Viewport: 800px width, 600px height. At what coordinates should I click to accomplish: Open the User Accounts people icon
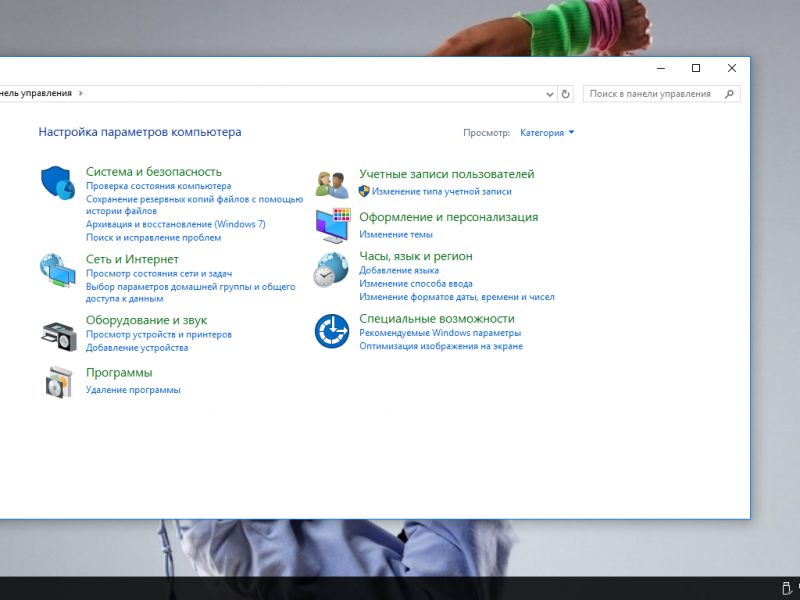coord(332,185)
